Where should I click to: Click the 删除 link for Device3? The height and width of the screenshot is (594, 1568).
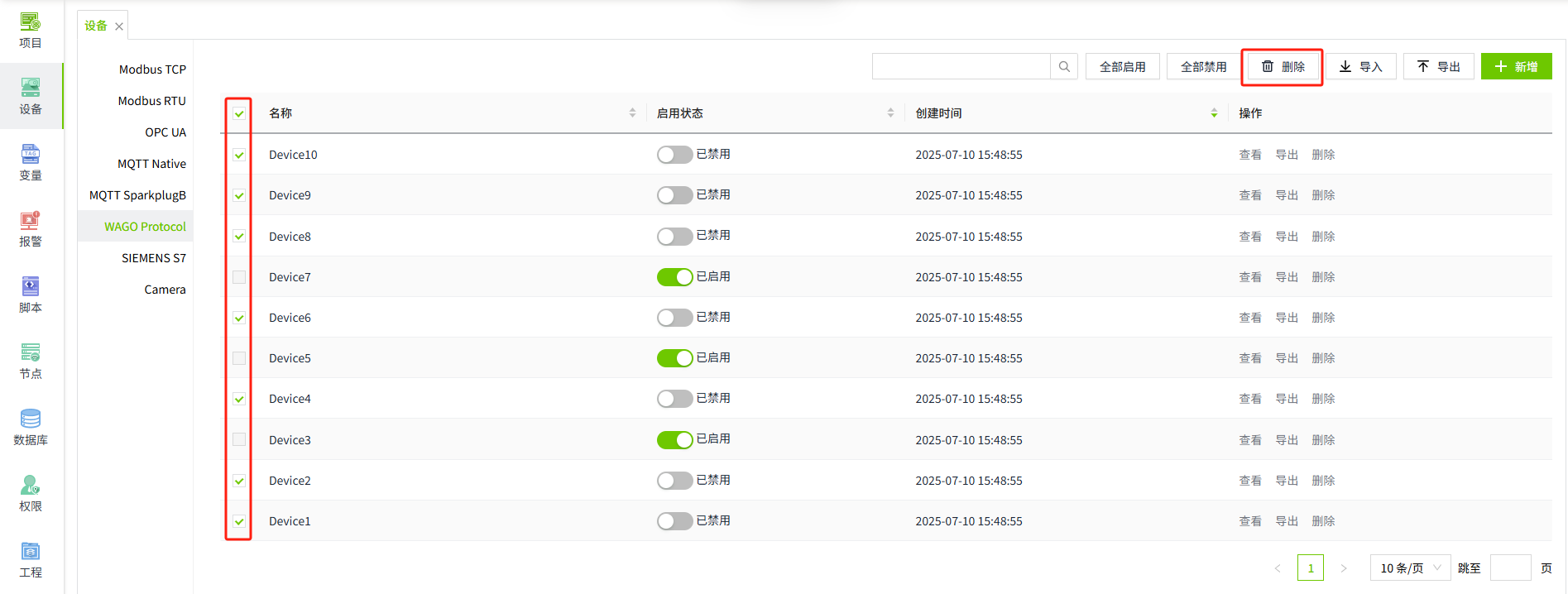[1323, 440]
